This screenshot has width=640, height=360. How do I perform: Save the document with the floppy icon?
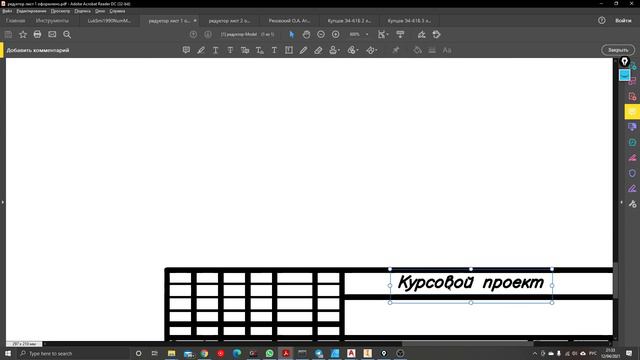[x=8, y=35]
